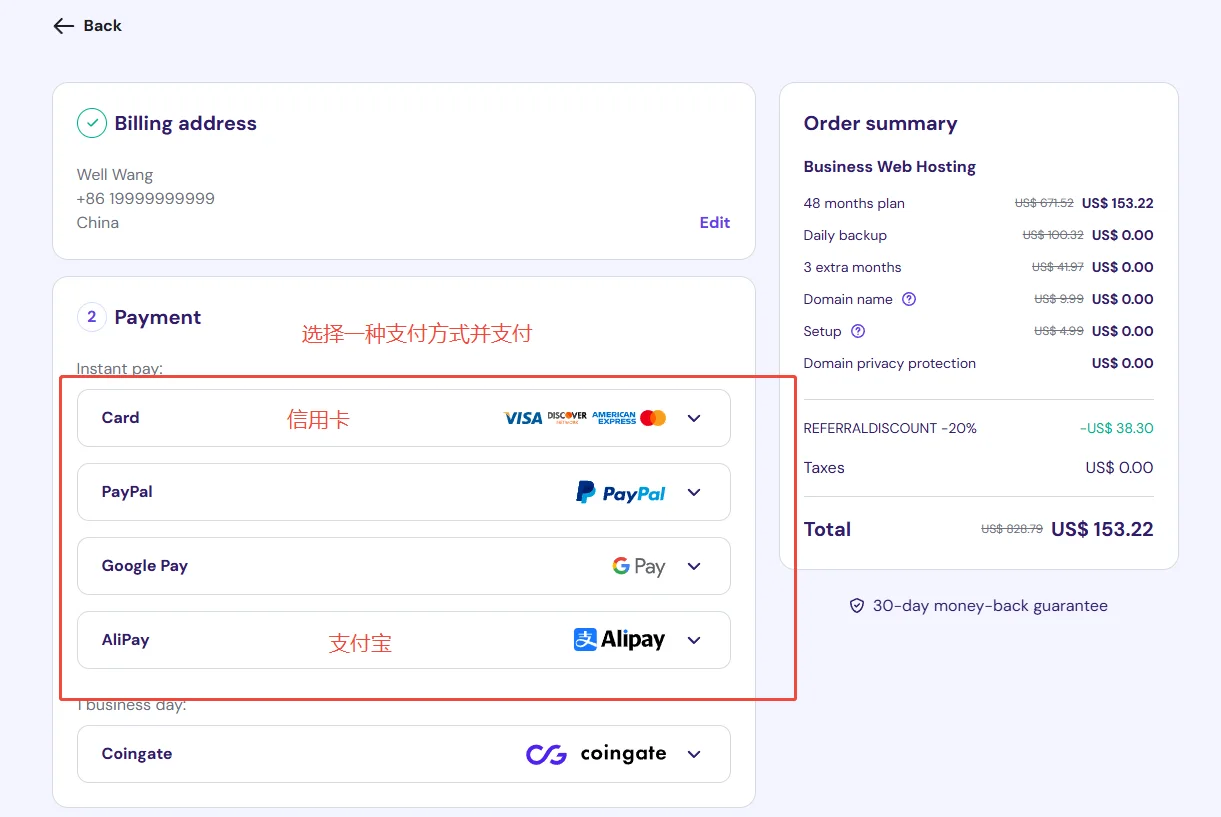Click the Payment step number 2 badge

coord(92,317)
